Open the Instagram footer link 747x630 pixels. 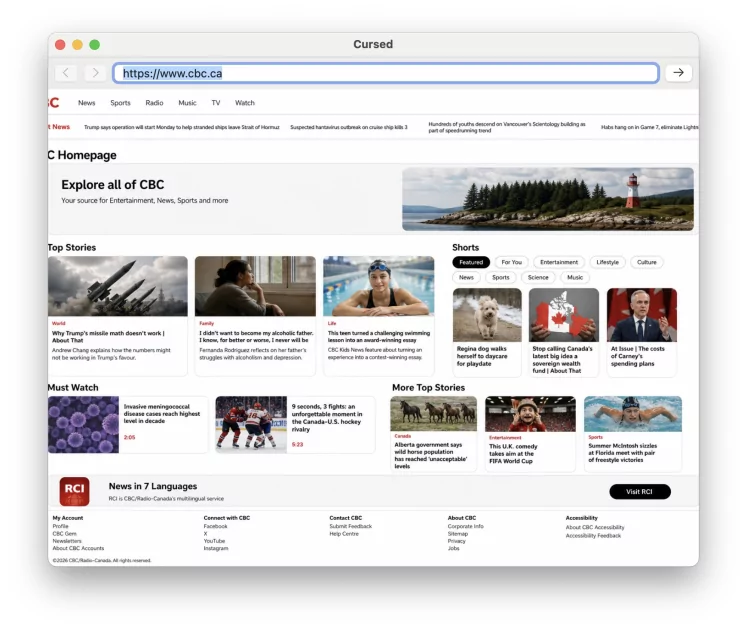point(216,549)
